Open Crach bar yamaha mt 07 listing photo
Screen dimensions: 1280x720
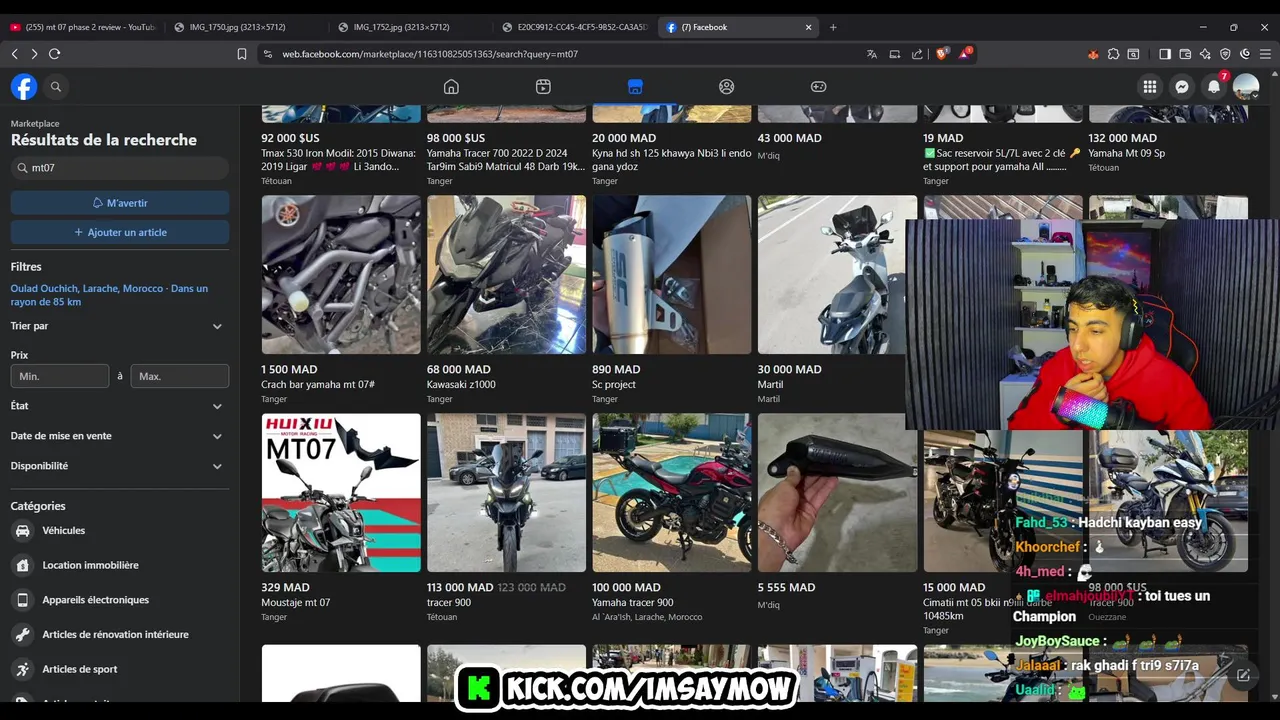point(341,274)
